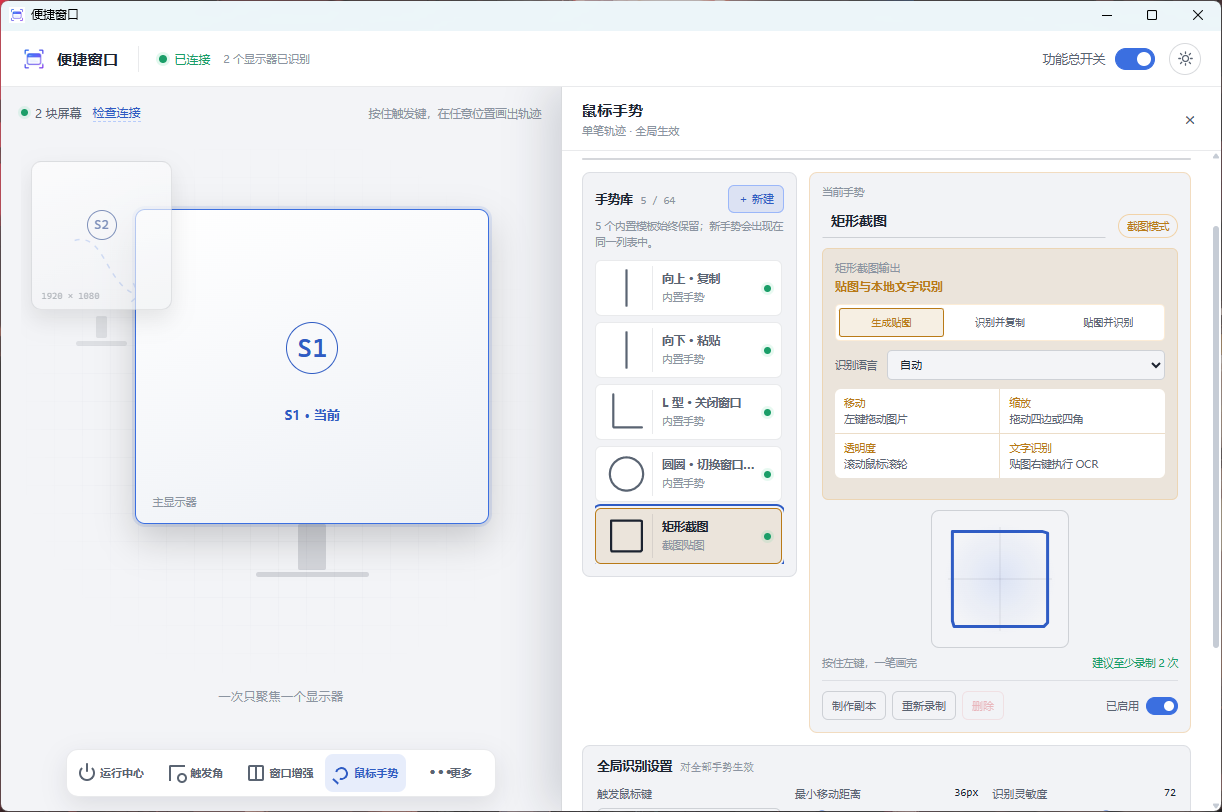Click the 1920 × 1080 resolution label
Screen dimensions: 1222x812
pos(70,296)
